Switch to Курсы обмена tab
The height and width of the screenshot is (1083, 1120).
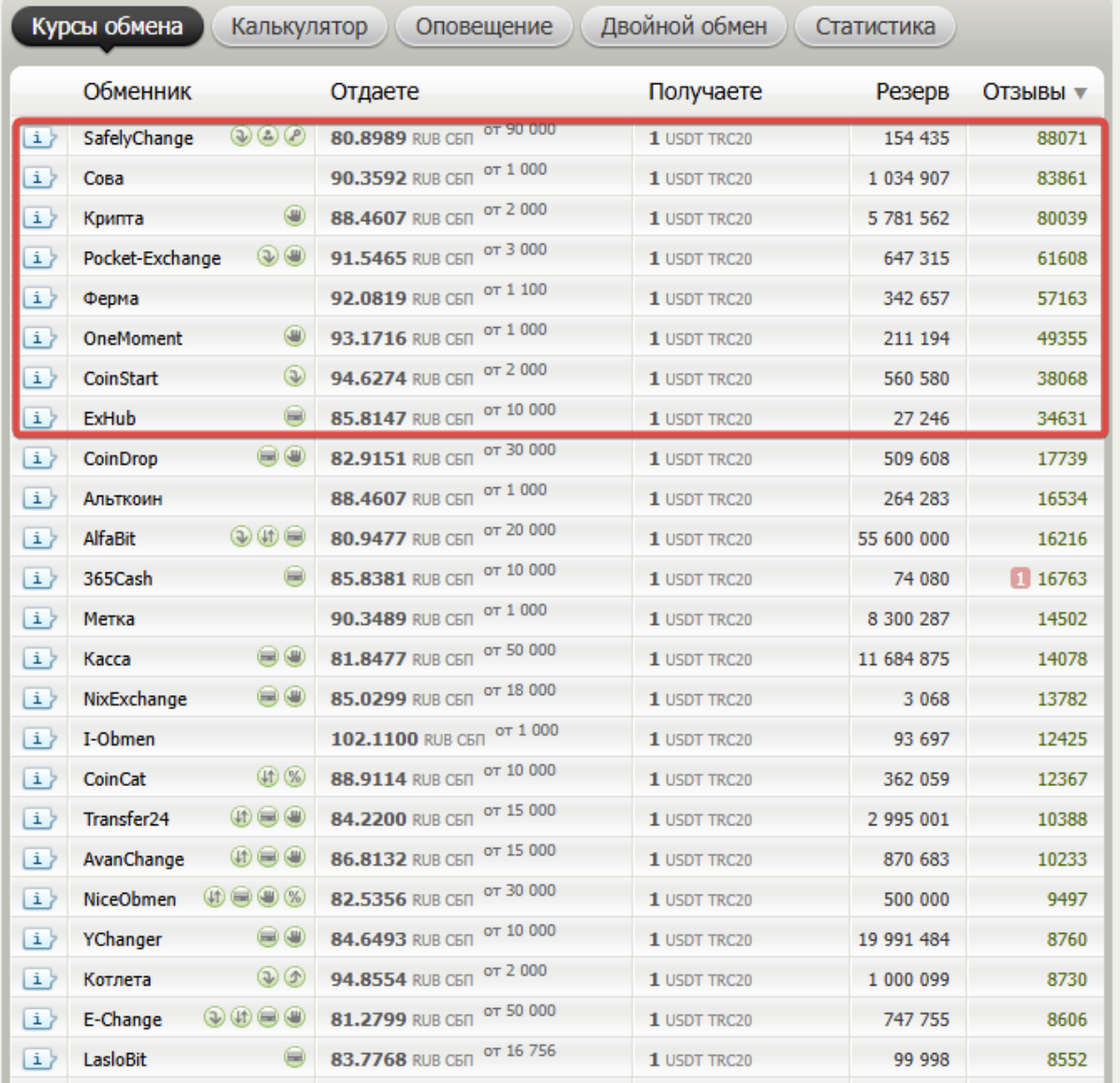(107, 27)
